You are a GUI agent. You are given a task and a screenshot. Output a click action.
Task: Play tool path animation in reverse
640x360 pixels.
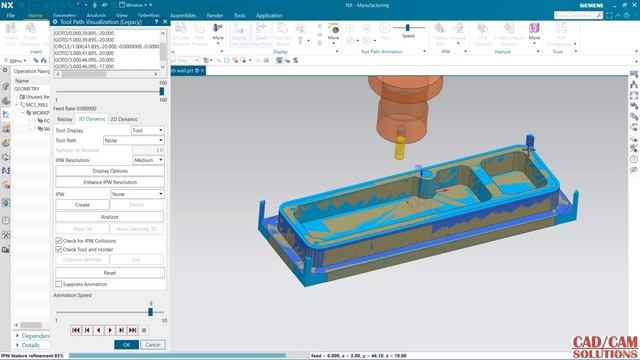[x=99, y=330]
